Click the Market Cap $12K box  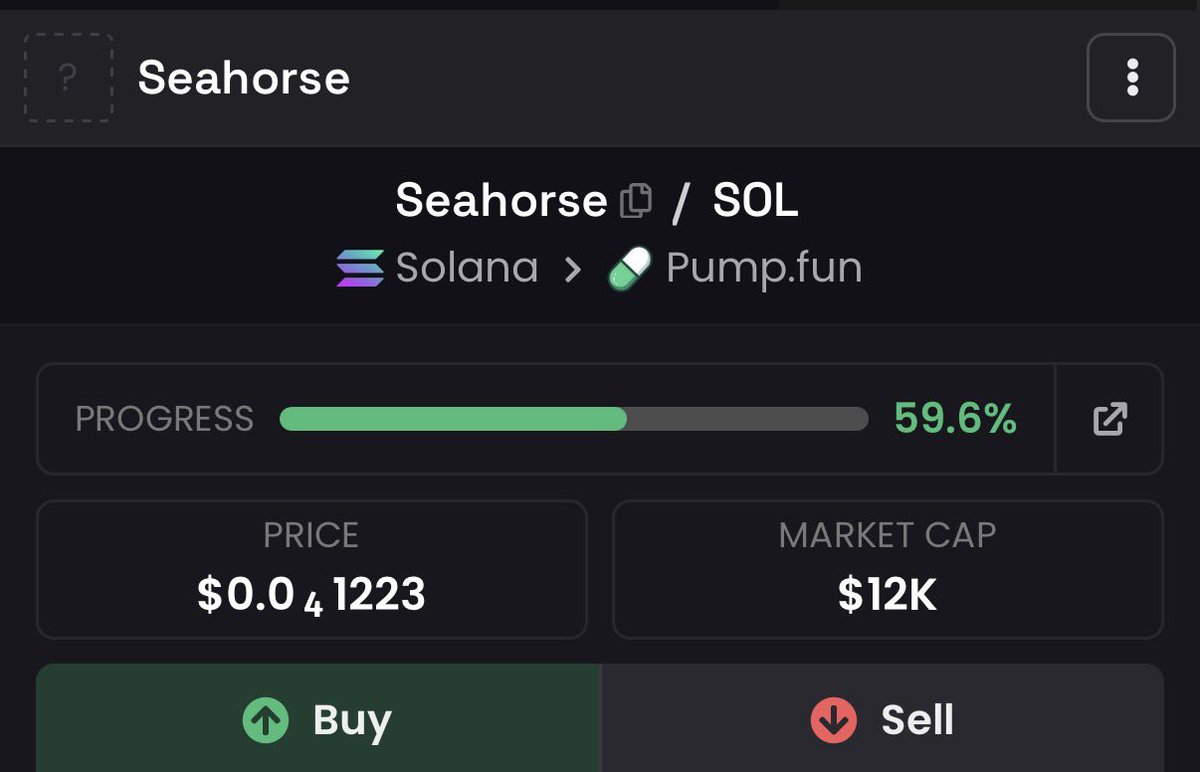pos(888,569)
